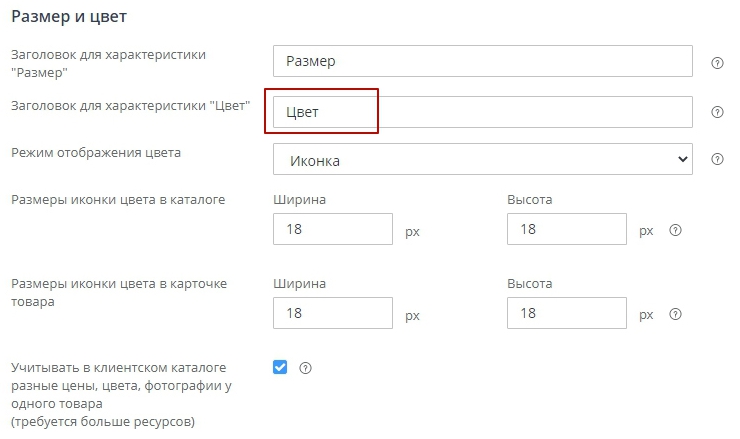The width and height of the screenshot is (740, 439).
Task: Click help icon beside the "Размер" title field
Action: tap(717, 62)
